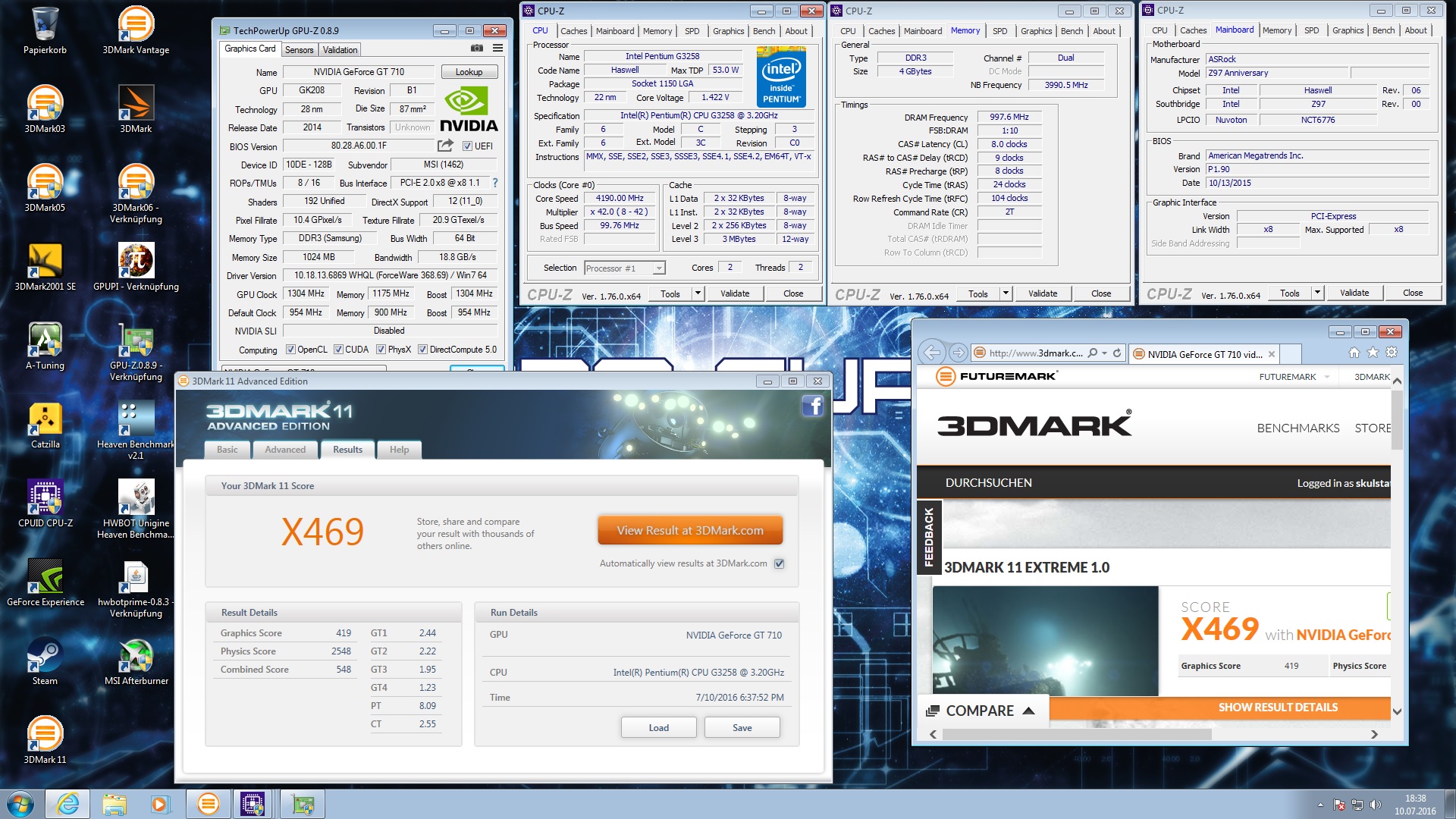
Task: Open Help tab in 3DMark 11
Action: pos(399,450)
